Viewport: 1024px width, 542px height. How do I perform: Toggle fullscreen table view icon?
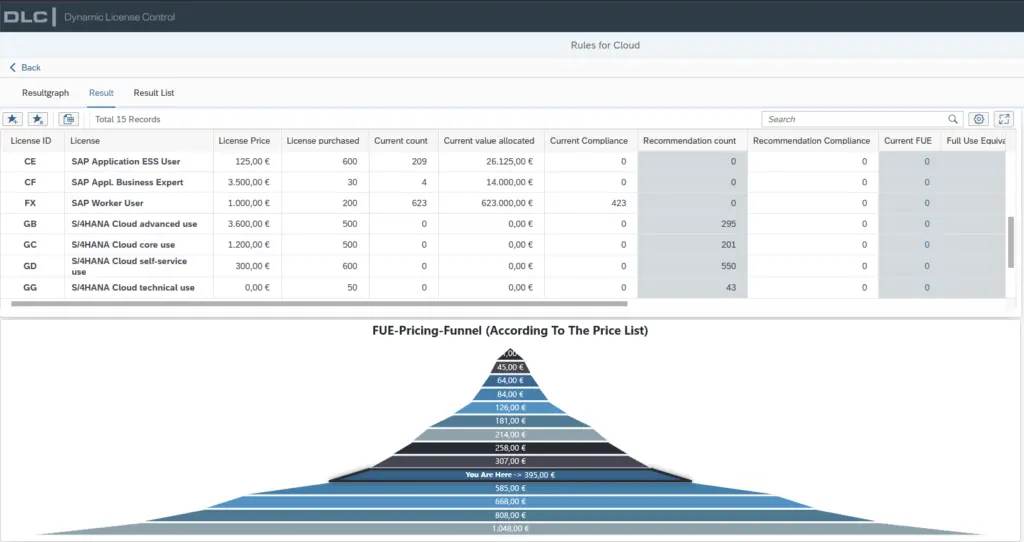(1004, 119)
